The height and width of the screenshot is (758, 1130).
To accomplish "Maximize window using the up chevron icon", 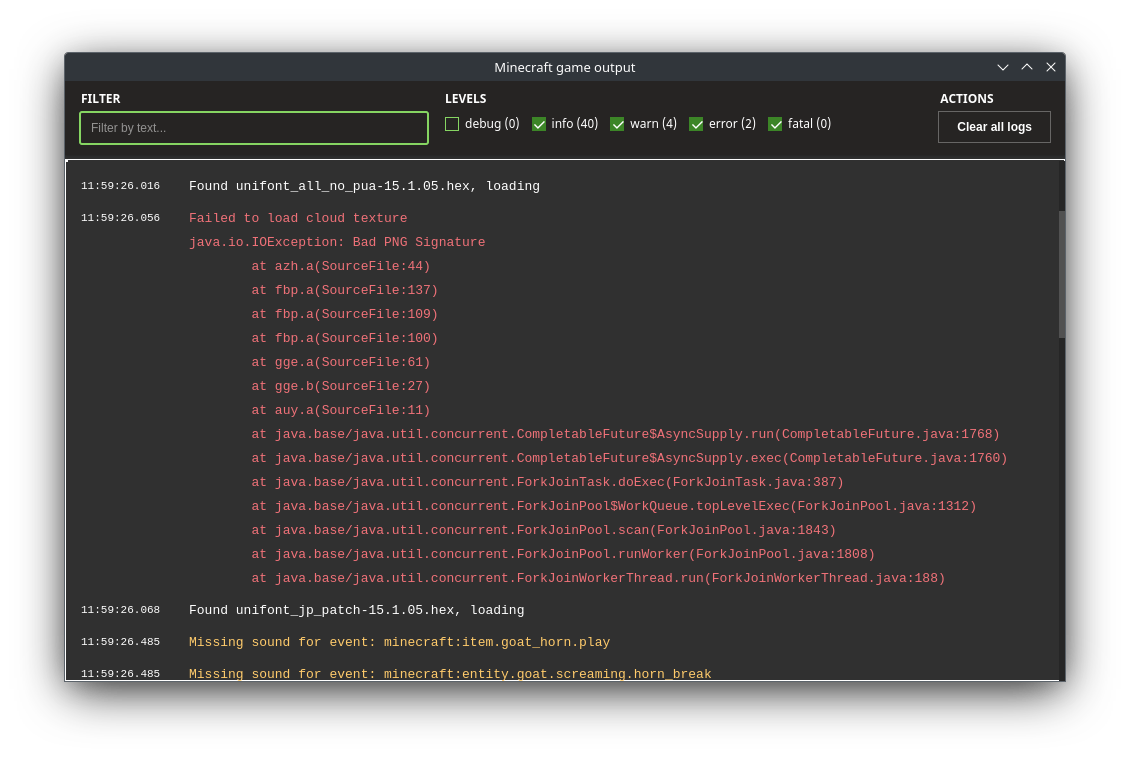I will pos(1027,67).
